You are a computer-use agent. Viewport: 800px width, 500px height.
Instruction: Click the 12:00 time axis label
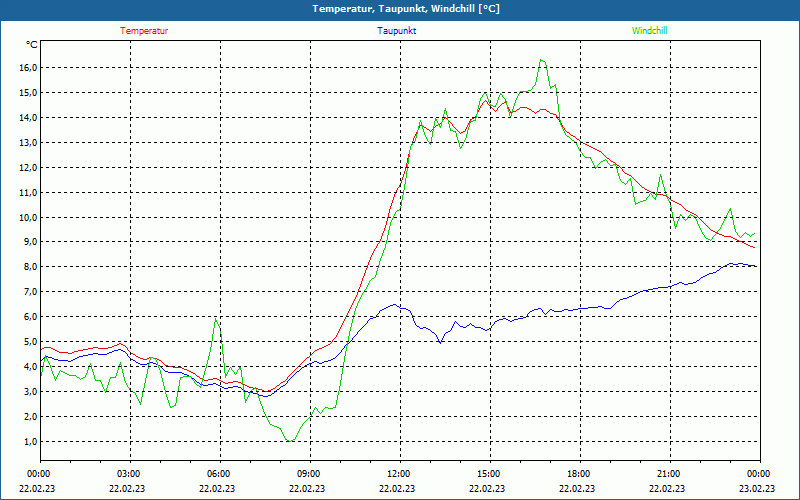[397, 474]
